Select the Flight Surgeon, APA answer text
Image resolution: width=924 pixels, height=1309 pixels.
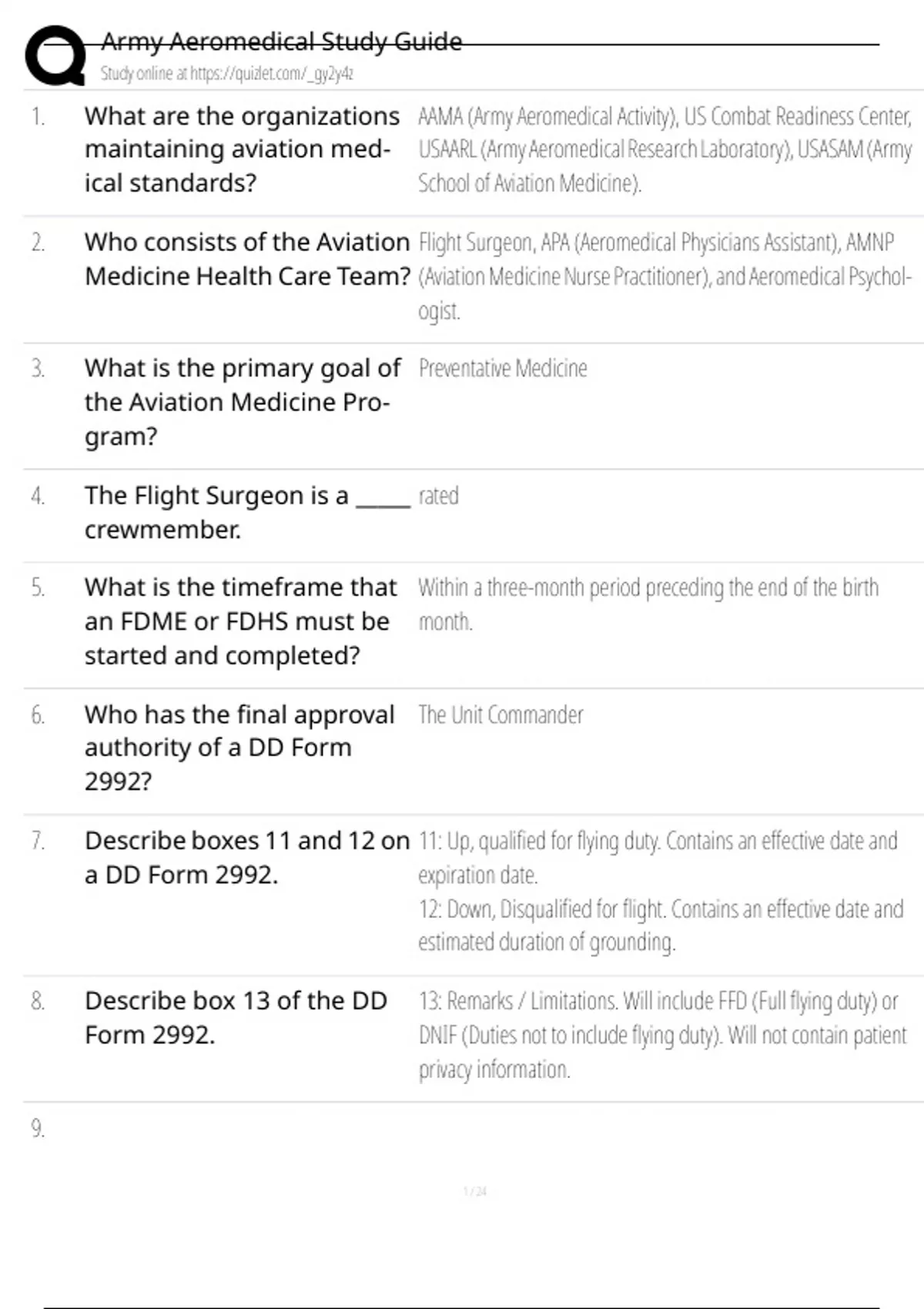(665, 276)
